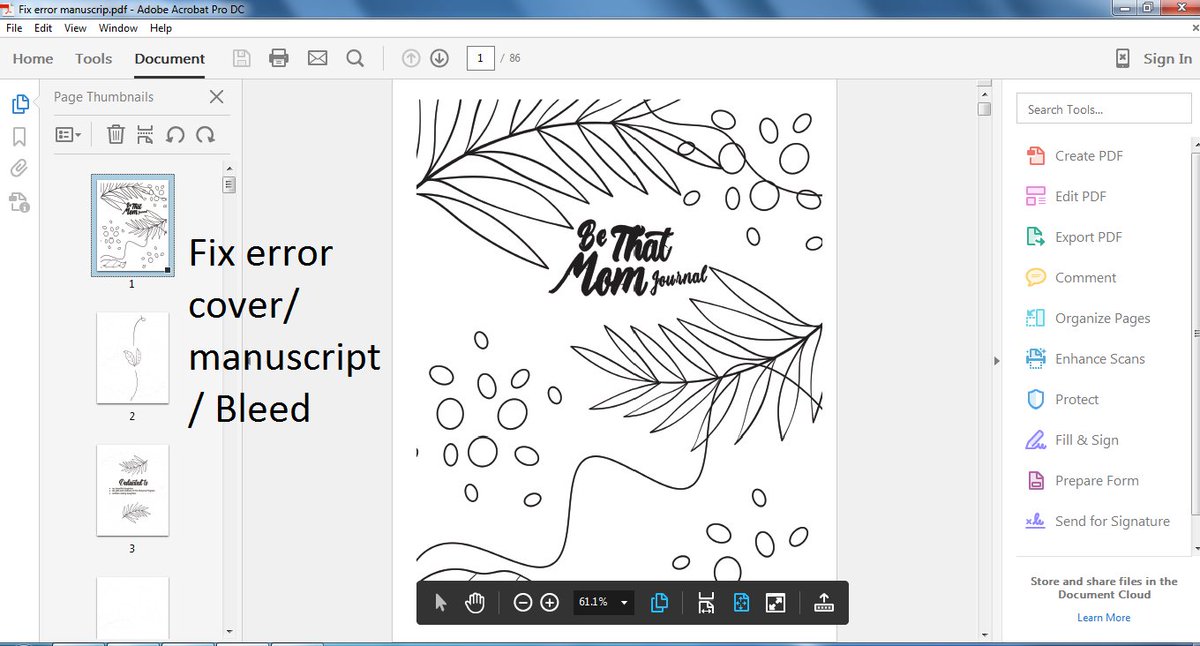
Task: Switch to the Home tab
Action: click(33, 59)
